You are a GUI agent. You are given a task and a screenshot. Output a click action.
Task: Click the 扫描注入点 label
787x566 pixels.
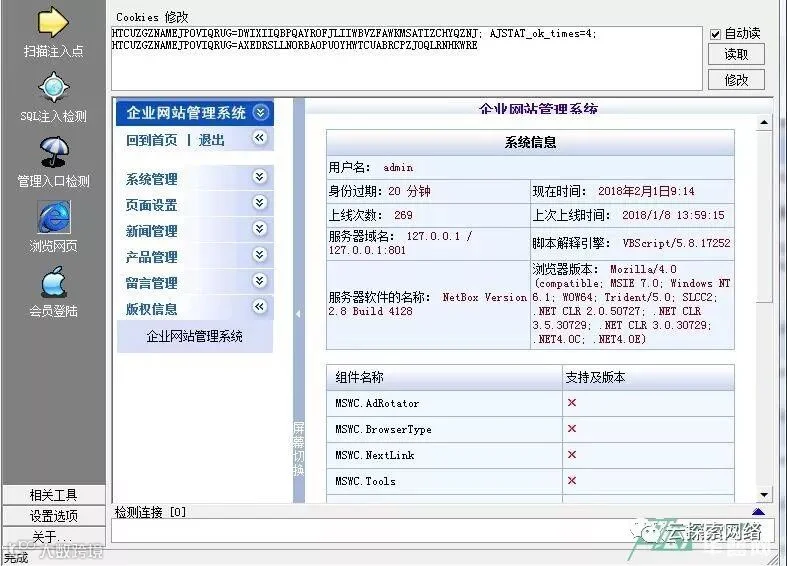click(54, 51)
